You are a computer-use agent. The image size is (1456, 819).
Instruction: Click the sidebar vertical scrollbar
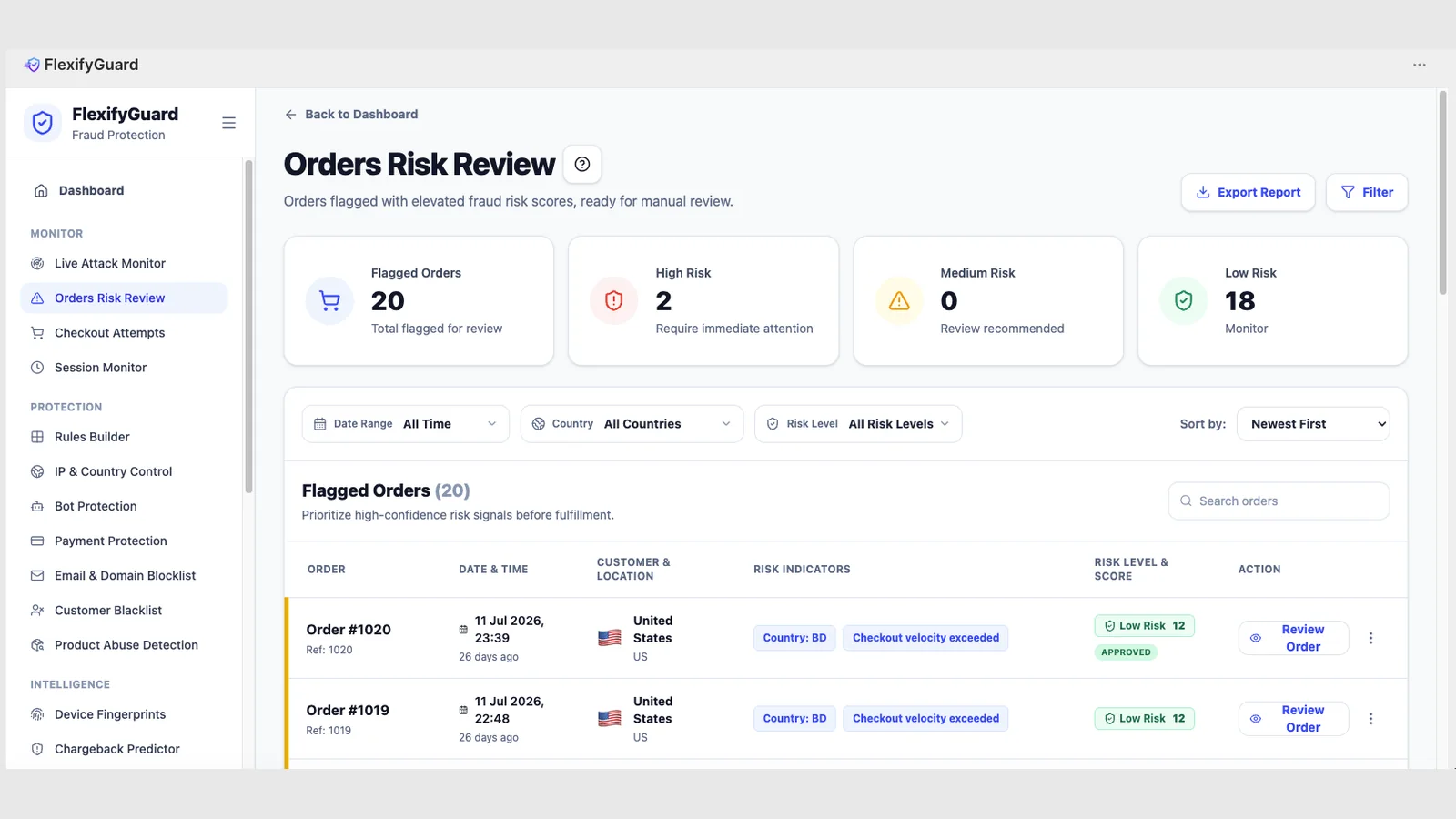coord(248,328)
